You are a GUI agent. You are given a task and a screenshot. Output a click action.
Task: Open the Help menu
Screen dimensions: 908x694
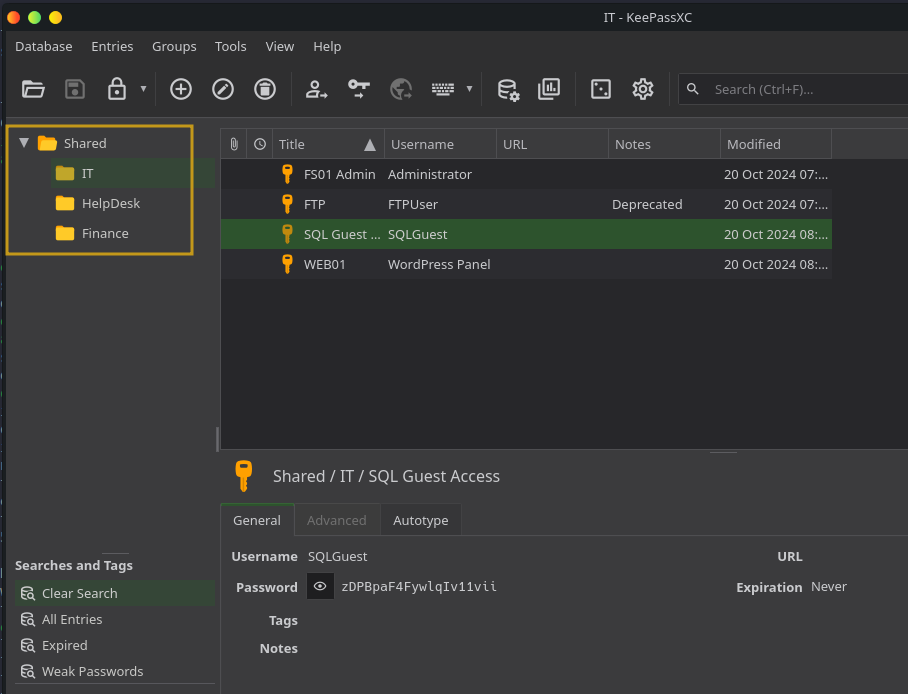327,46
